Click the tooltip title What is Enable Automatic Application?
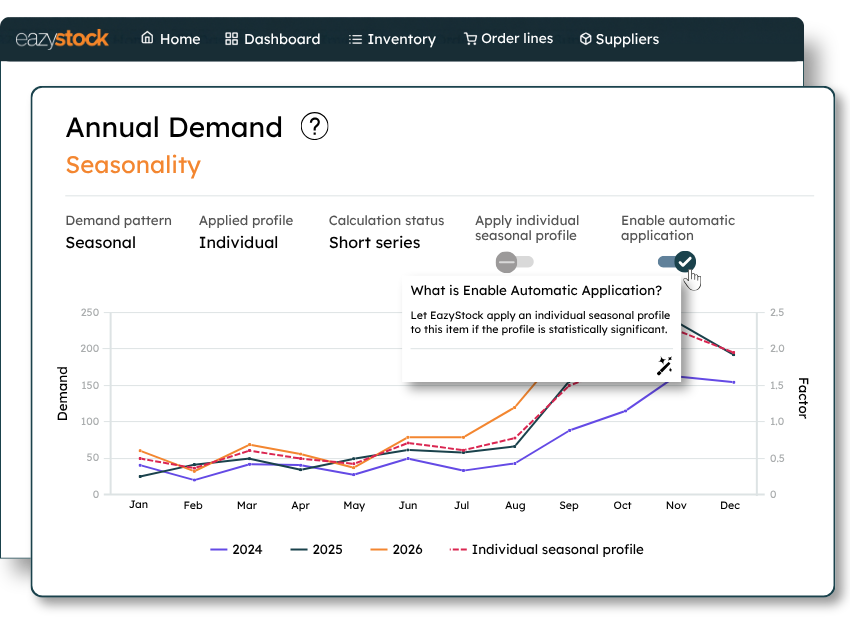 click(x=536, y=291)
